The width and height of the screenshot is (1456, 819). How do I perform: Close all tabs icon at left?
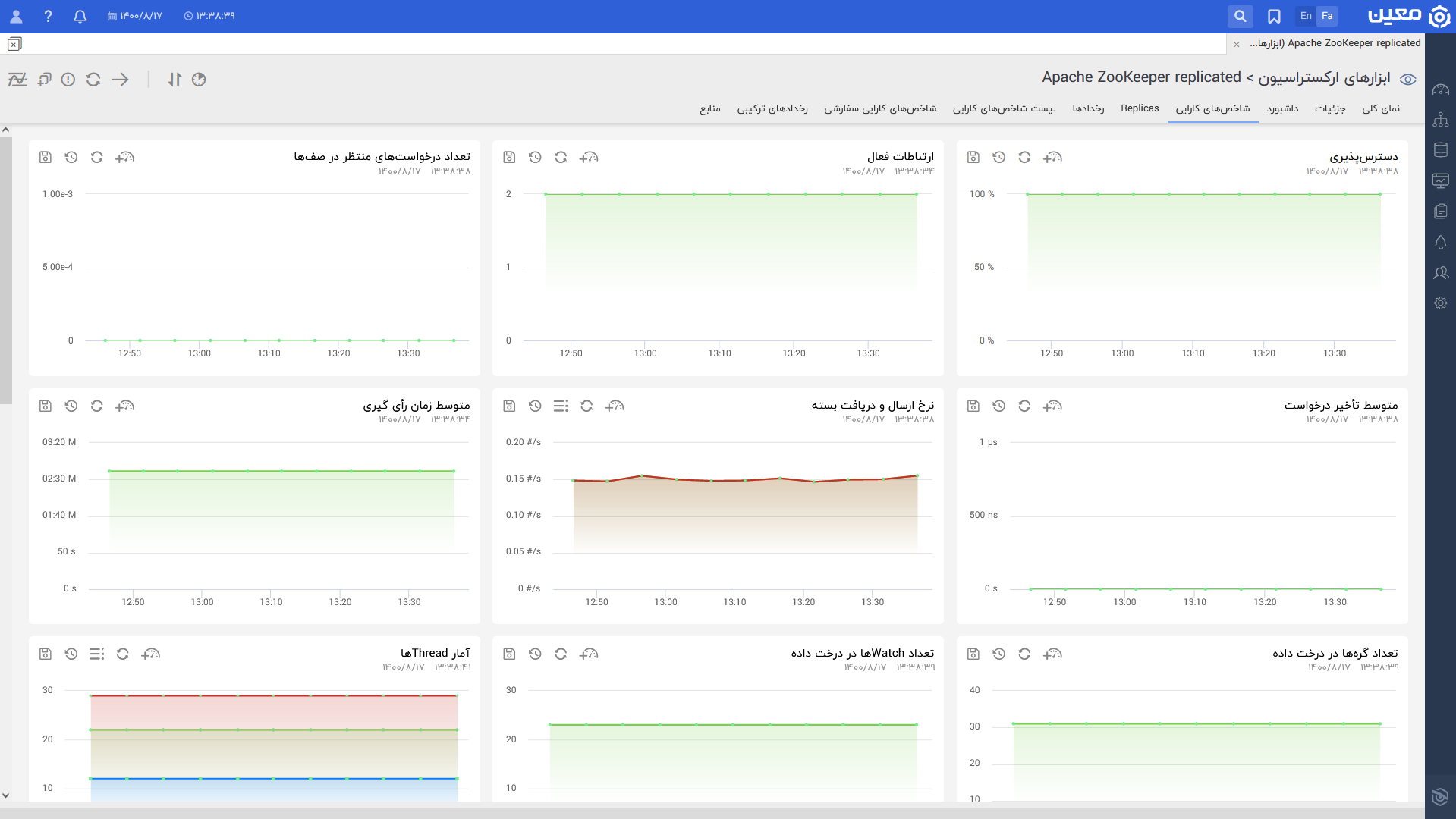coord(14,44)
